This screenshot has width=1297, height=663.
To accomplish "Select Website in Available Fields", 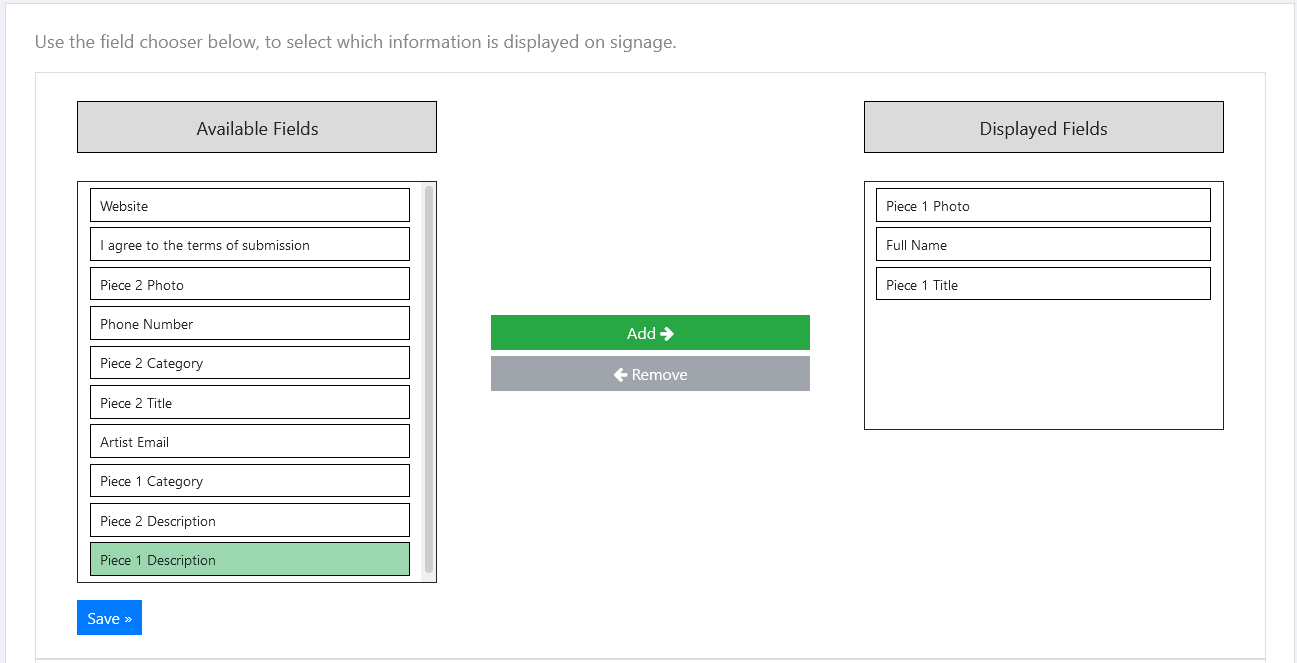I will coord(250,205).
